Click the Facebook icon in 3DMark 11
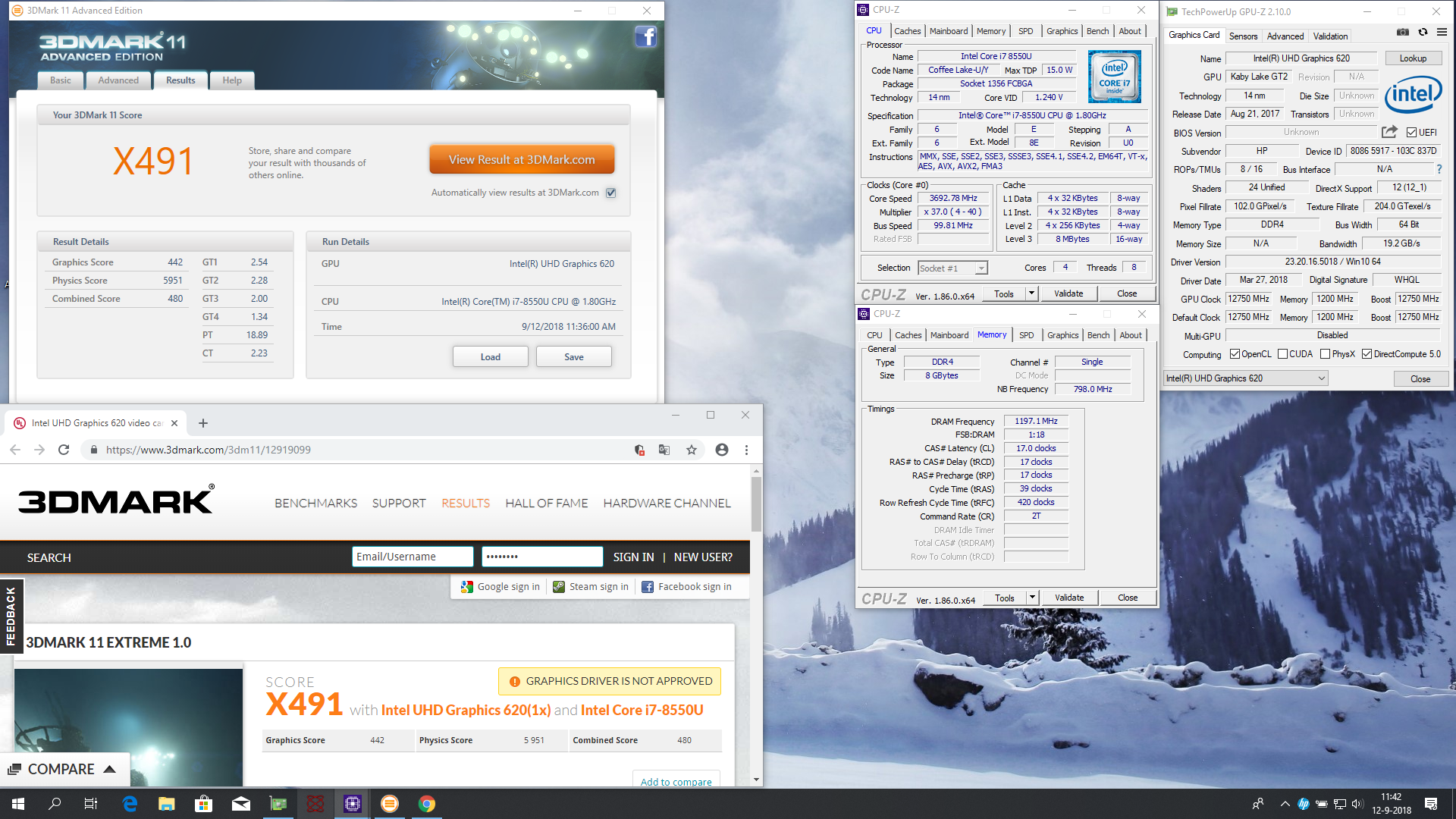Image resolution: width=1456 pixels, height=819 pixels. (645, 36)
